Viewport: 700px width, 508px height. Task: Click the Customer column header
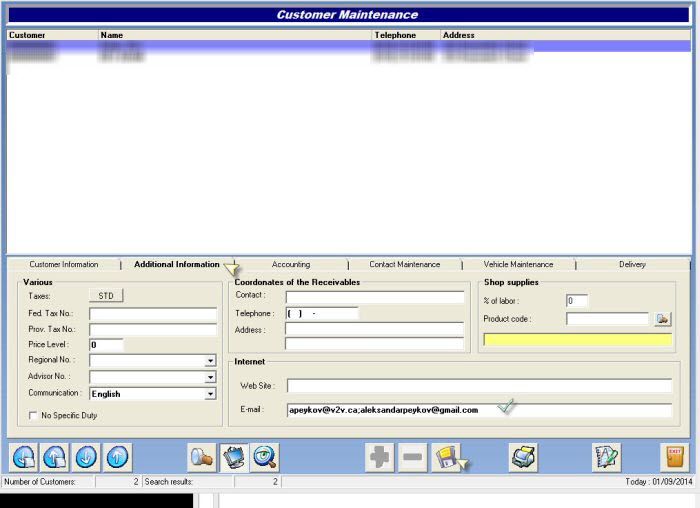52,35
